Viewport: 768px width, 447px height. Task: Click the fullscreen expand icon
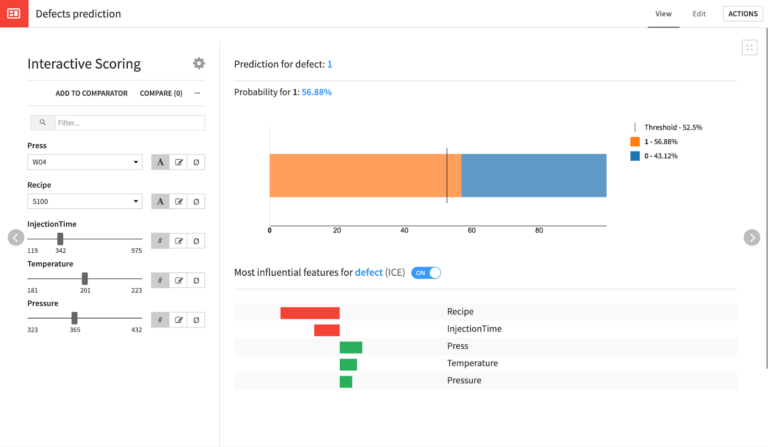point(749,47)
